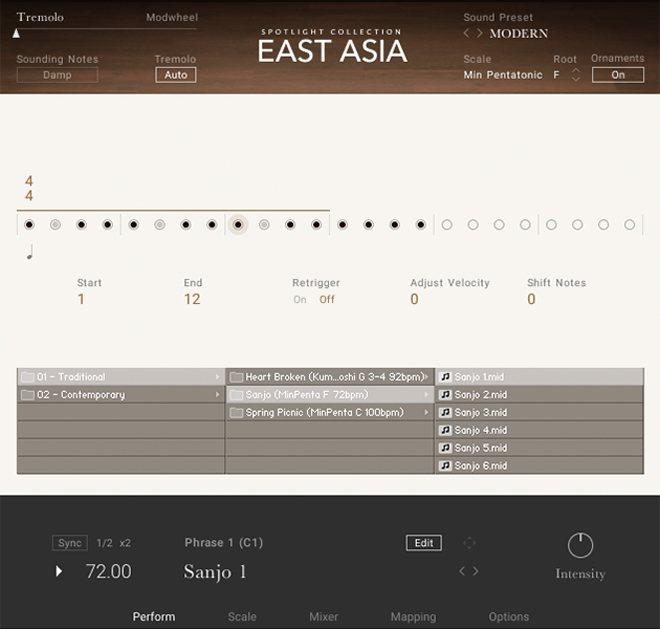Select previous Sound Preset with the left arrow
The height and width of the screenshot is (629, 660).
click(466, 33)
